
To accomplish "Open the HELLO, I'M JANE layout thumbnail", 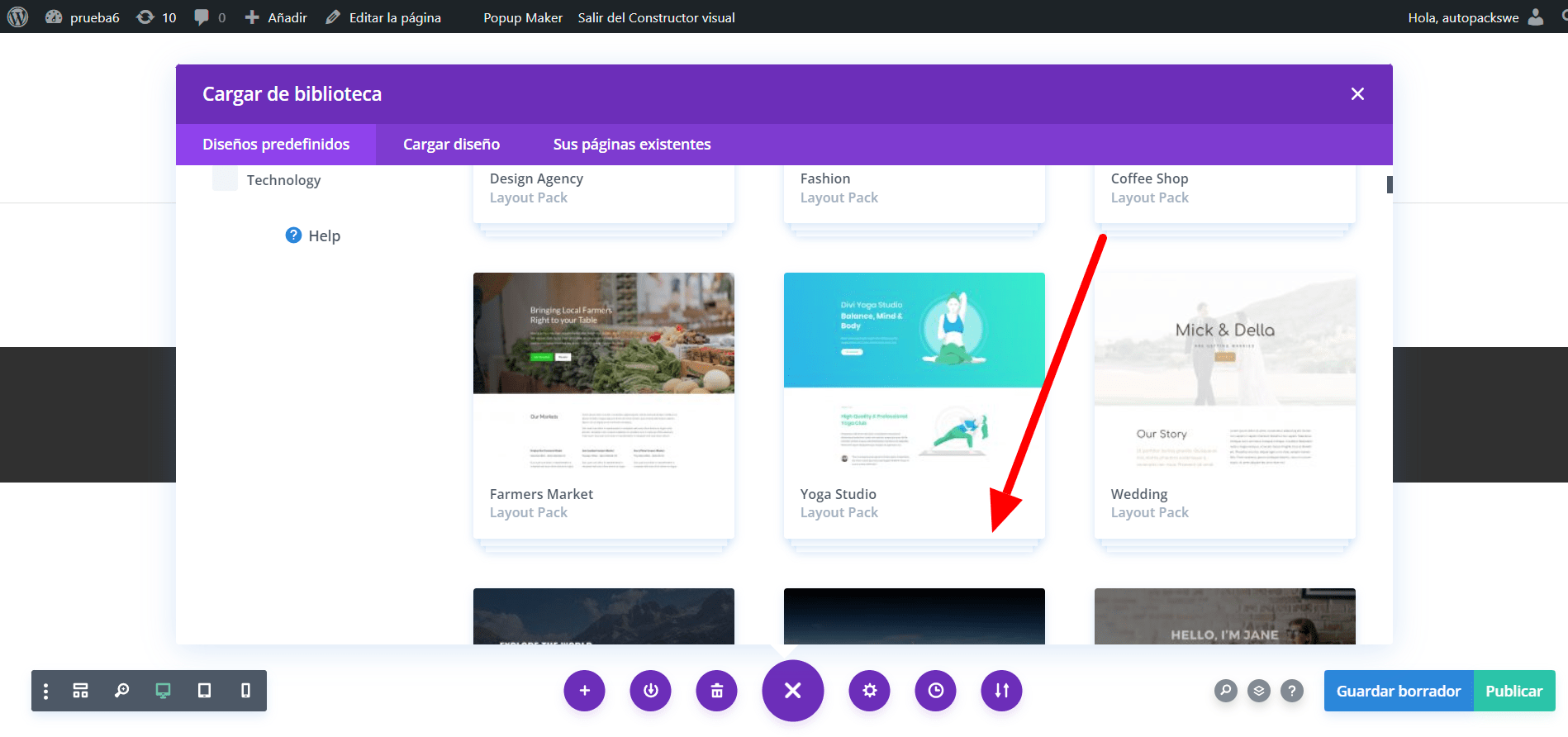I will [1225, 616].
